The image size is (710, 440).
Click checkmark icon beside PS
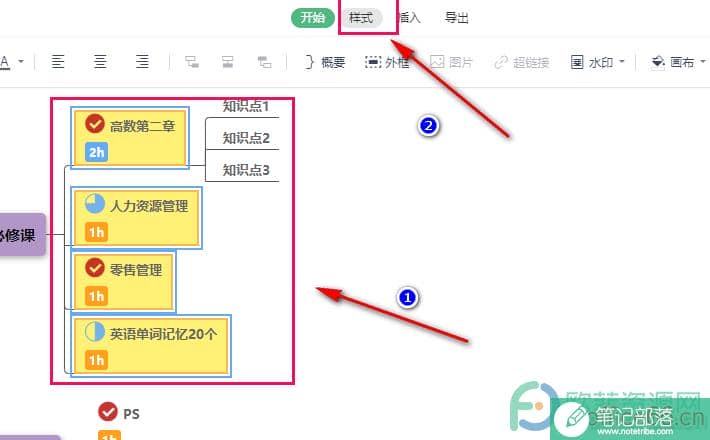(x=108, y=411)
